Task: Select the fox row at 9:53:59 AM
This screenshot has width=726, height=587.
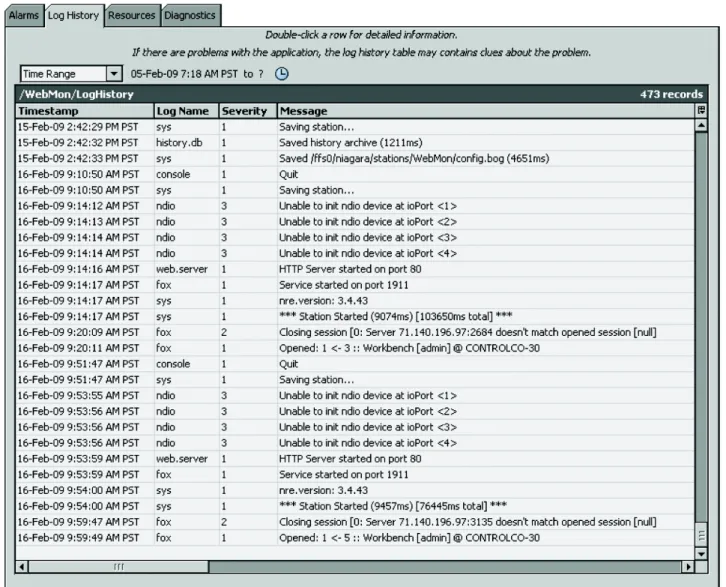Action: tap(355, 475)
